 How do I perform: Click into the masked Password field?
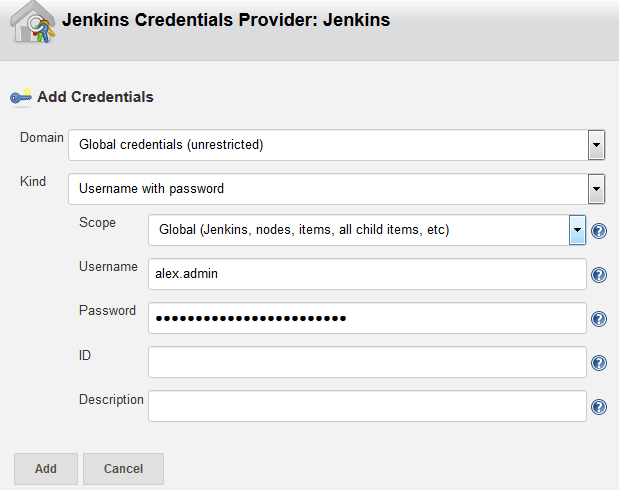[367, 318]
